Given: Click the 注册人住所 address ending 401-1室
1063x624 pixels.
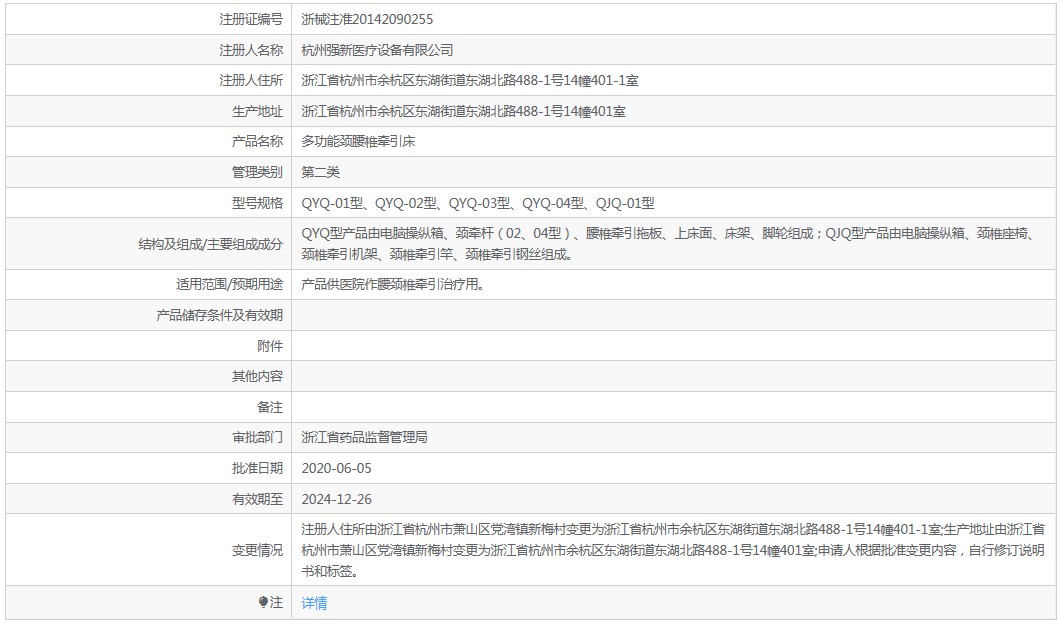Looking at the screenshot, I should (470, 81).
